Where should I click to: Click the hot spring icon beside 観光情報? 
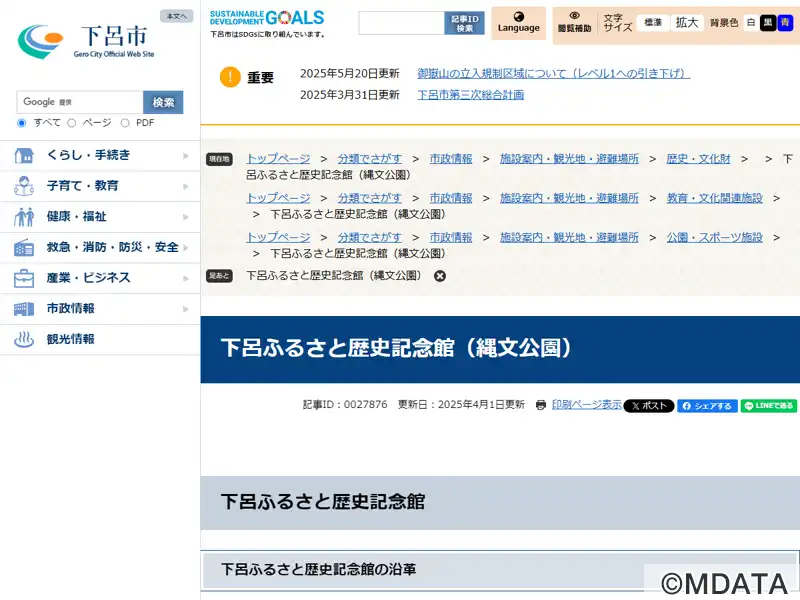[24, 339]
